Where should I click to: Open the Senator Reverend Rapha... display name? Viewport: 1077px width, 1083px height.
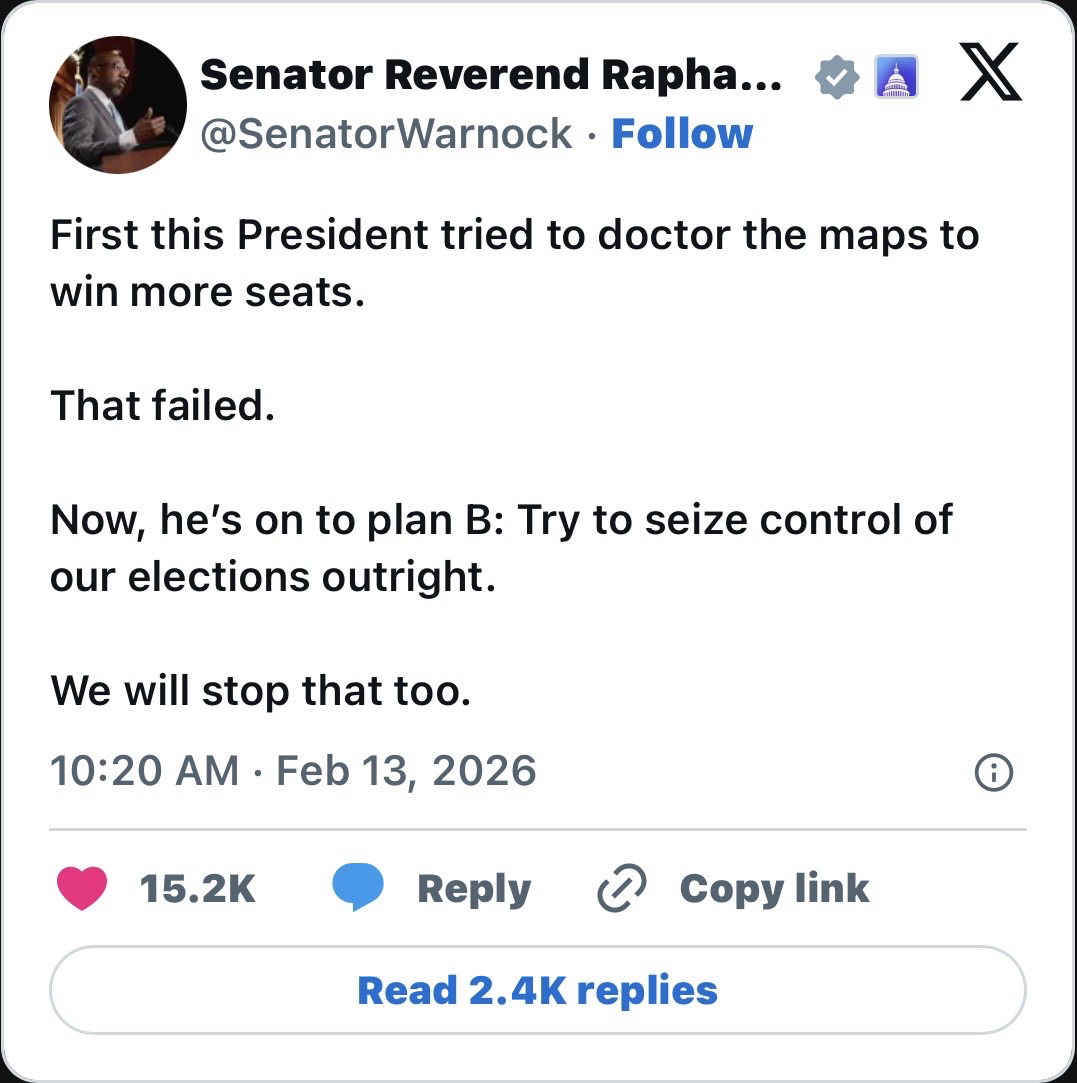coord(491,75)
